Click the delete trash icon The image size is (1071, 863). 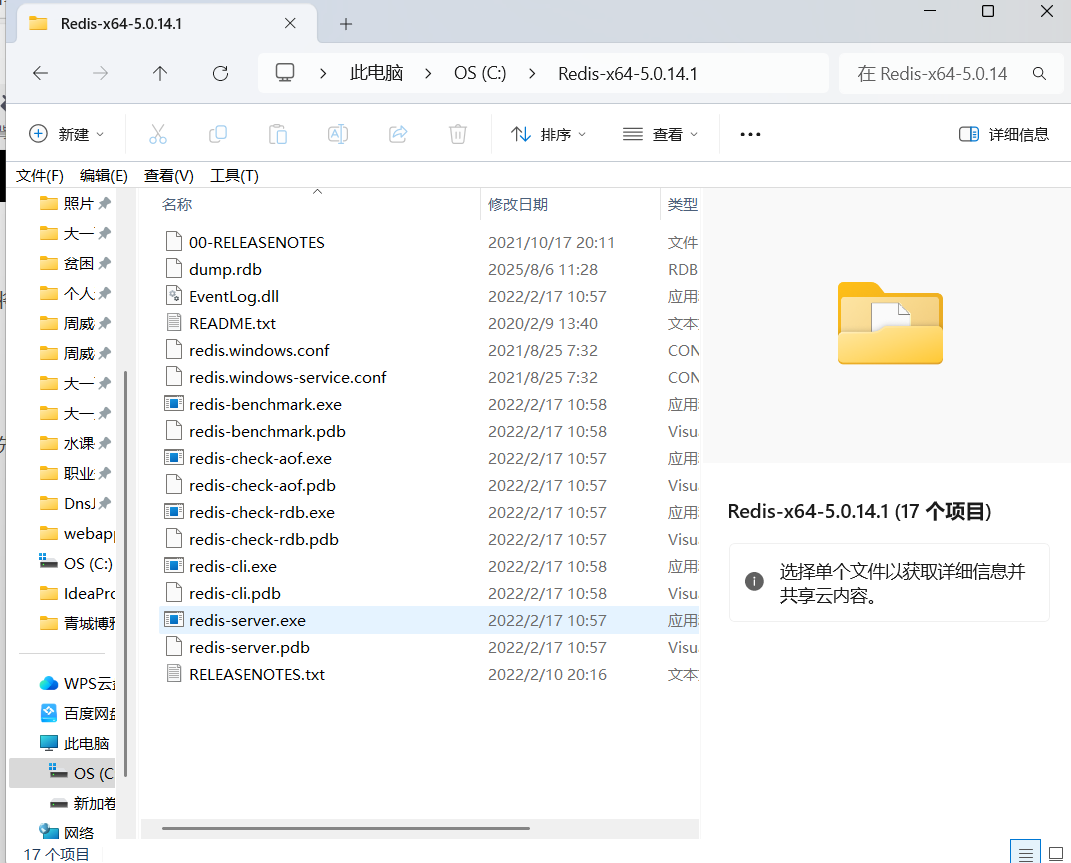(458, 134)
